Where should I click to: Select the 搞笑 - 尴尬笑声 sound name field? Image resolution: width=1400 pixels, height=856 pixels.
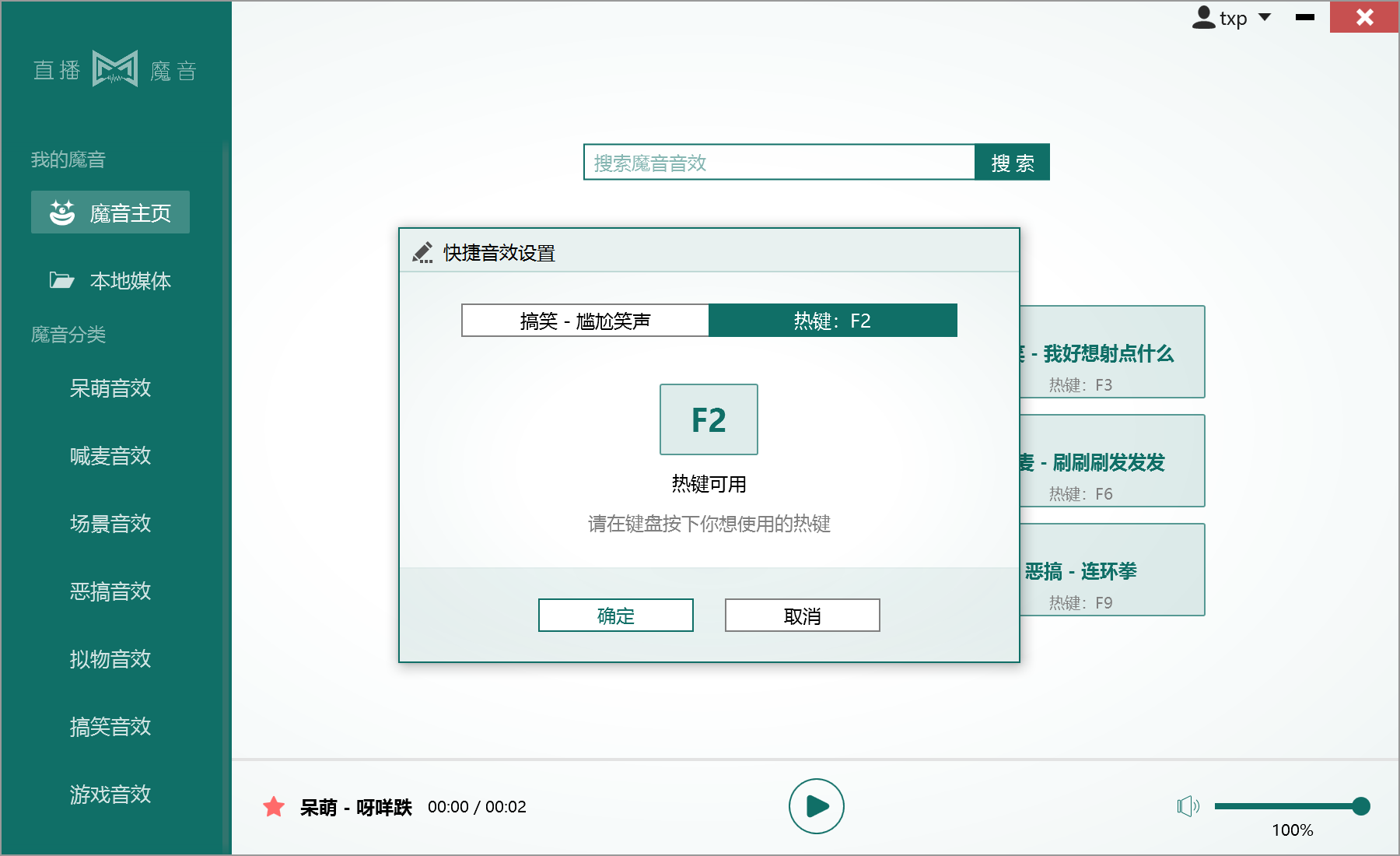click(585, 321)
